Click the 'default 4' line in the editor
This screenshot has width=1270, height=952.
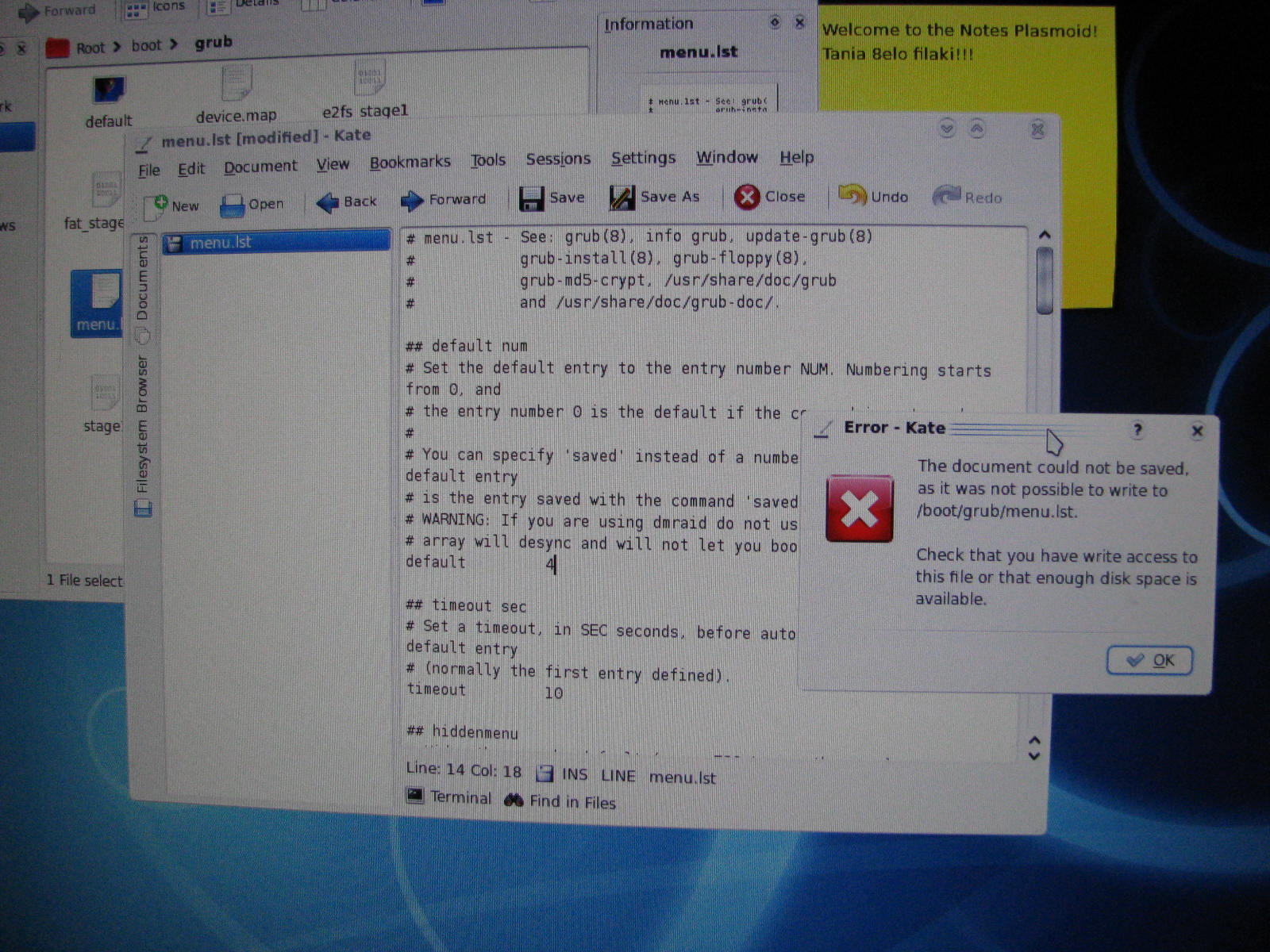click(481, 563)
